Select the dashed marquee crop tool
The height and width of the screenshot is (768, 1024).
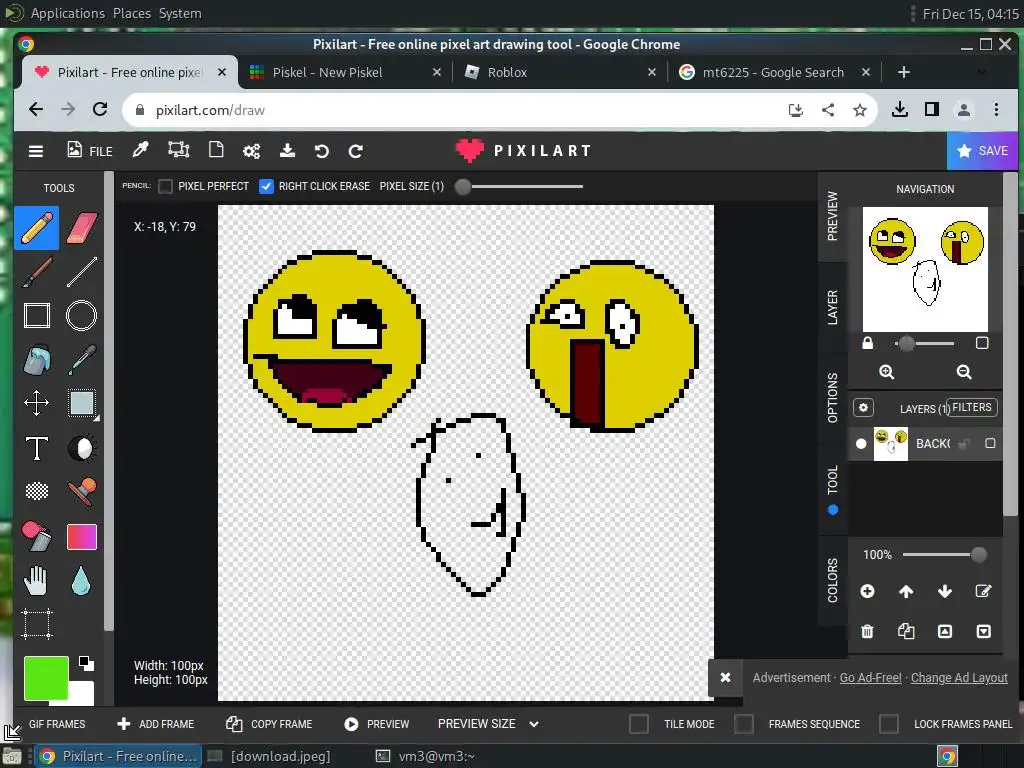click(x=37, y=624)
